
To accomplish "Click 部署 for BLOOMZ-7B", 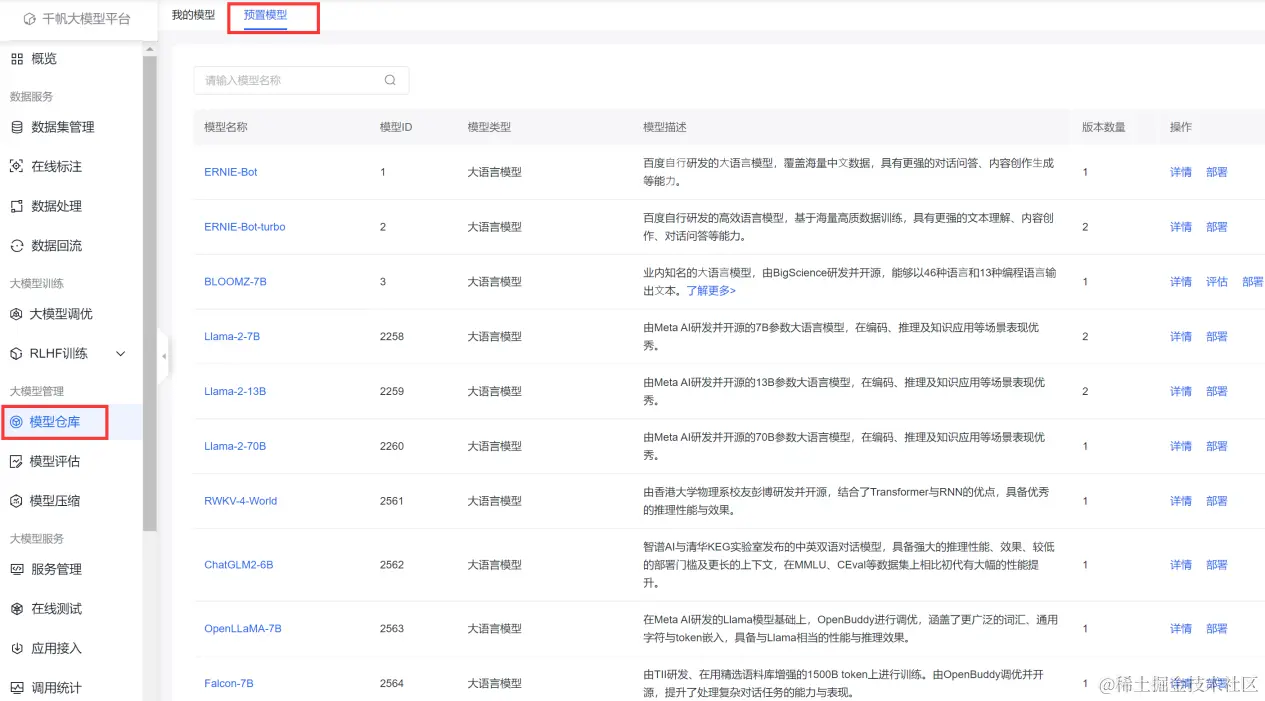I will [1253, 282].
